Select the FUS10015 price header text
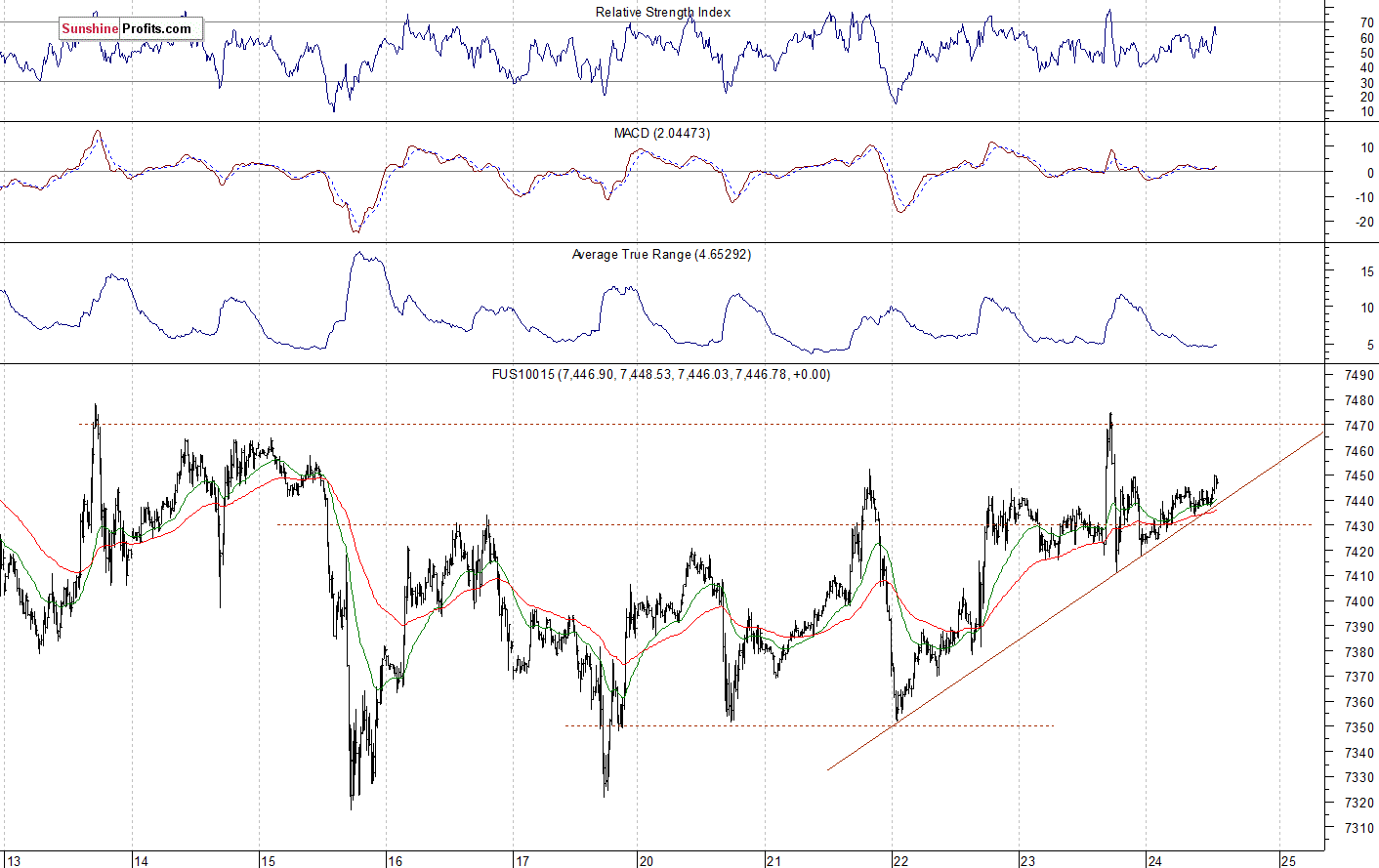This screenshot has width=1379, height=868. pos(661,374)
